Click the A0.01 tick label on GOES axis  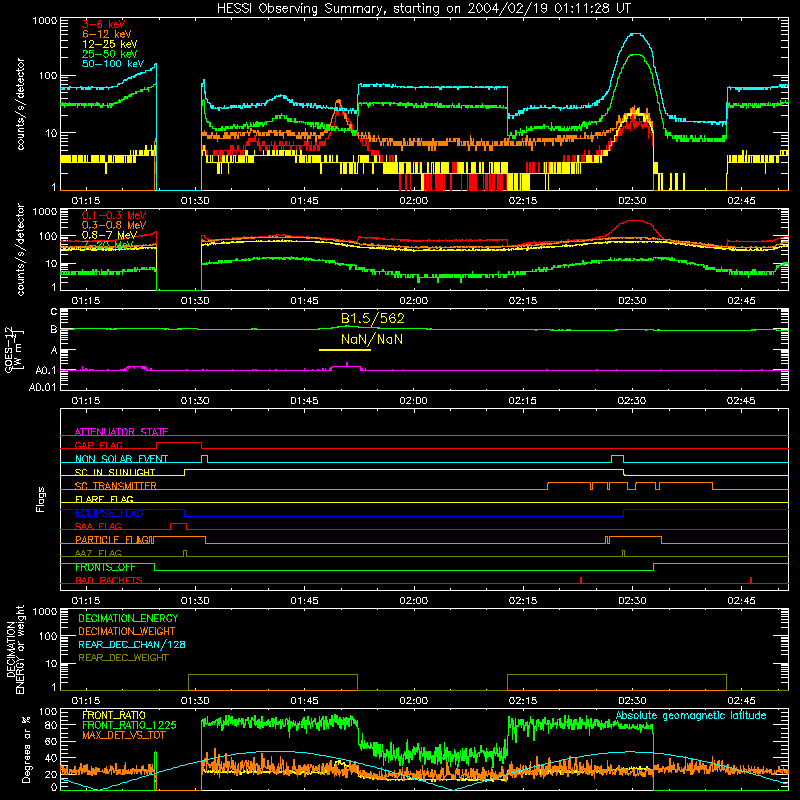pyautogui.click(x=43, y=388)
